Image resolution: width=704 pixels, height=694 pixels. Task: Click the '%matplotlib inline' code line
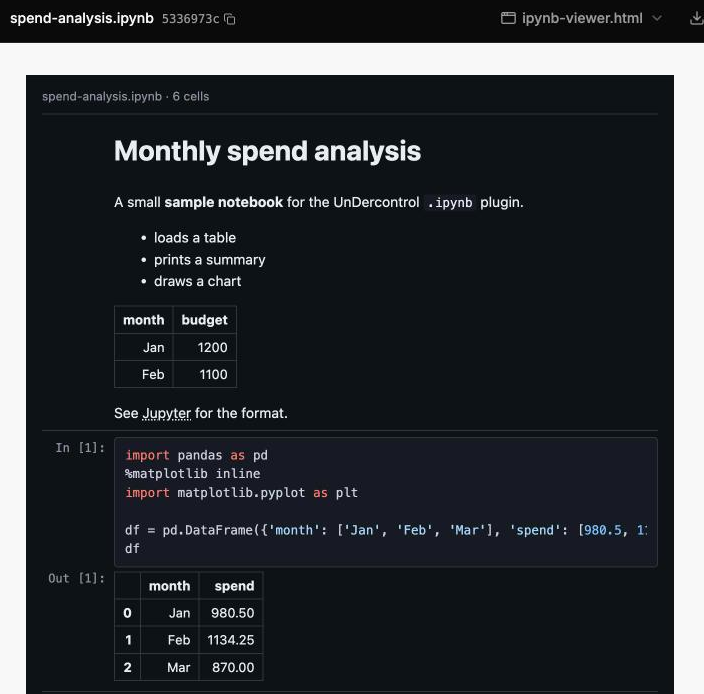pyautogui.click(x=193, y=474)
